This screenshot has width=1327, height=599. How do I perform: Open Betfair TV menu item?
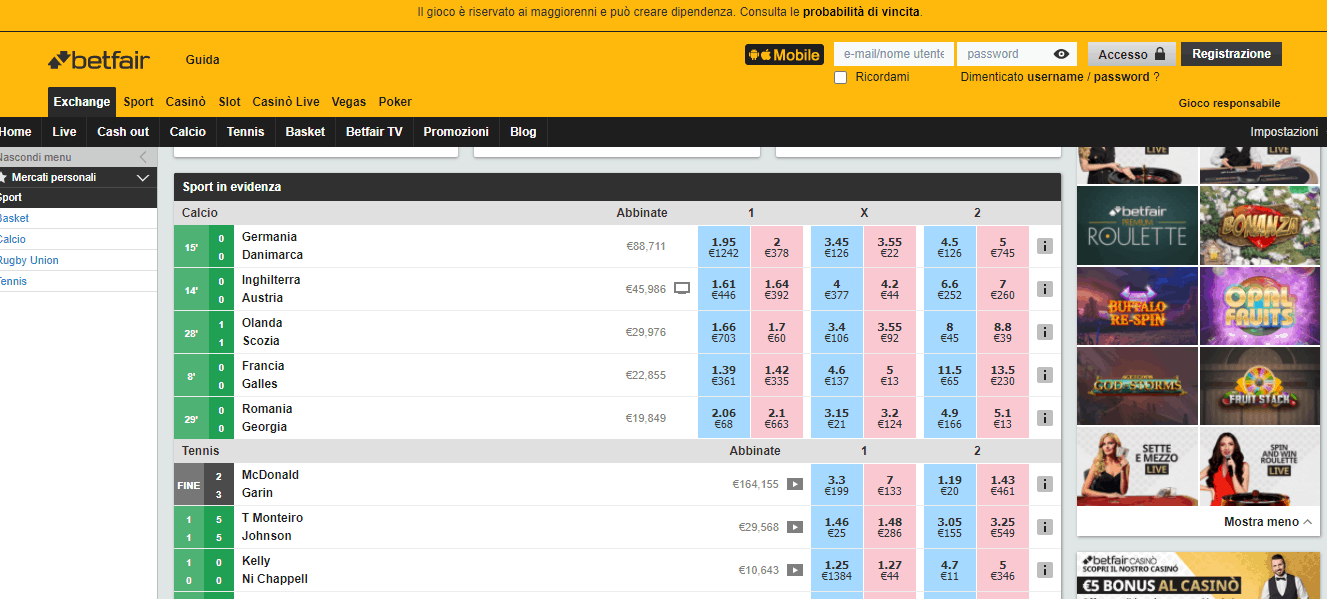point(374,132)
